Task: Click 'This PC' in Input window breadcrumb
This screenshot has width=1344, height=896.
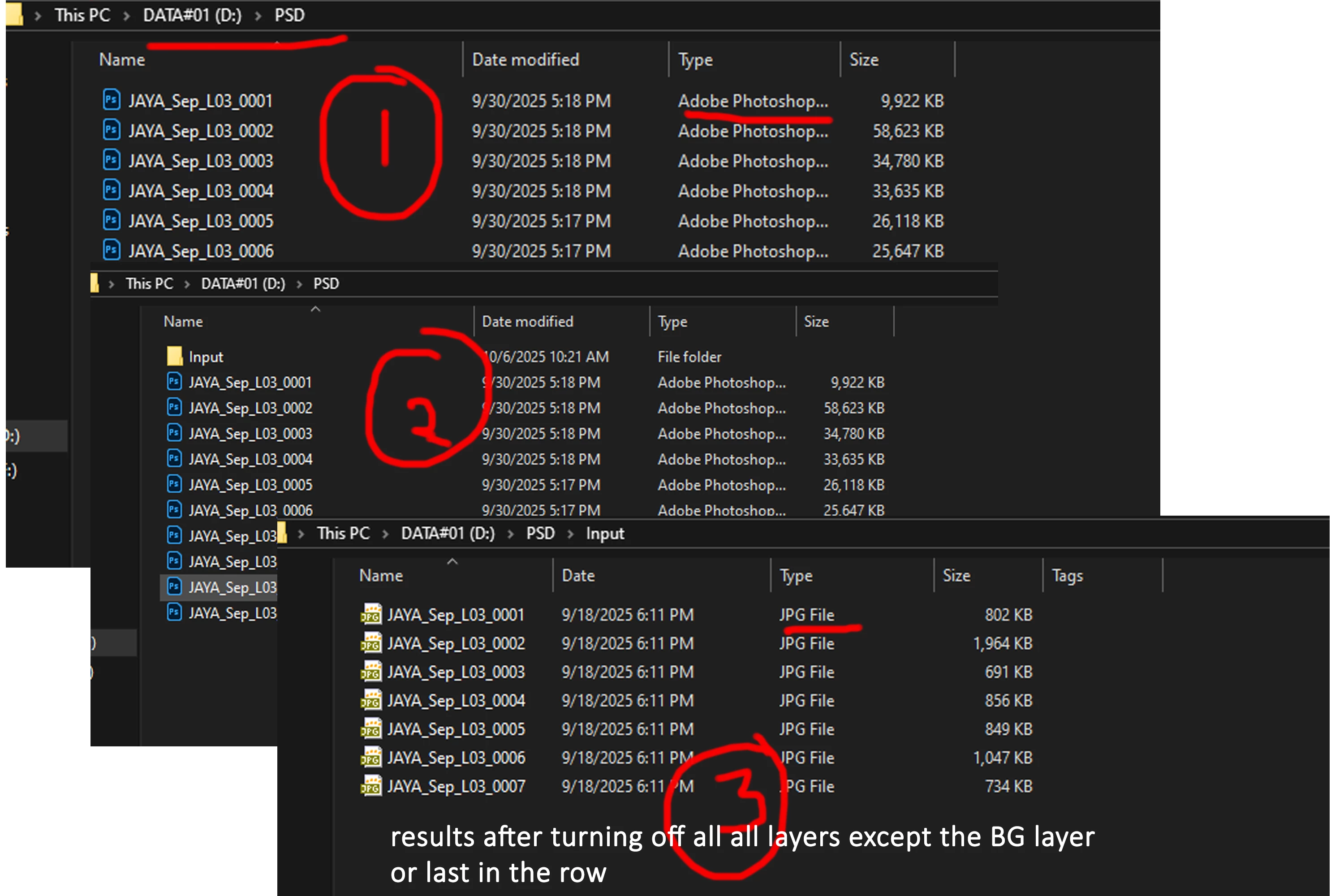Action: [x=344, y=534]
